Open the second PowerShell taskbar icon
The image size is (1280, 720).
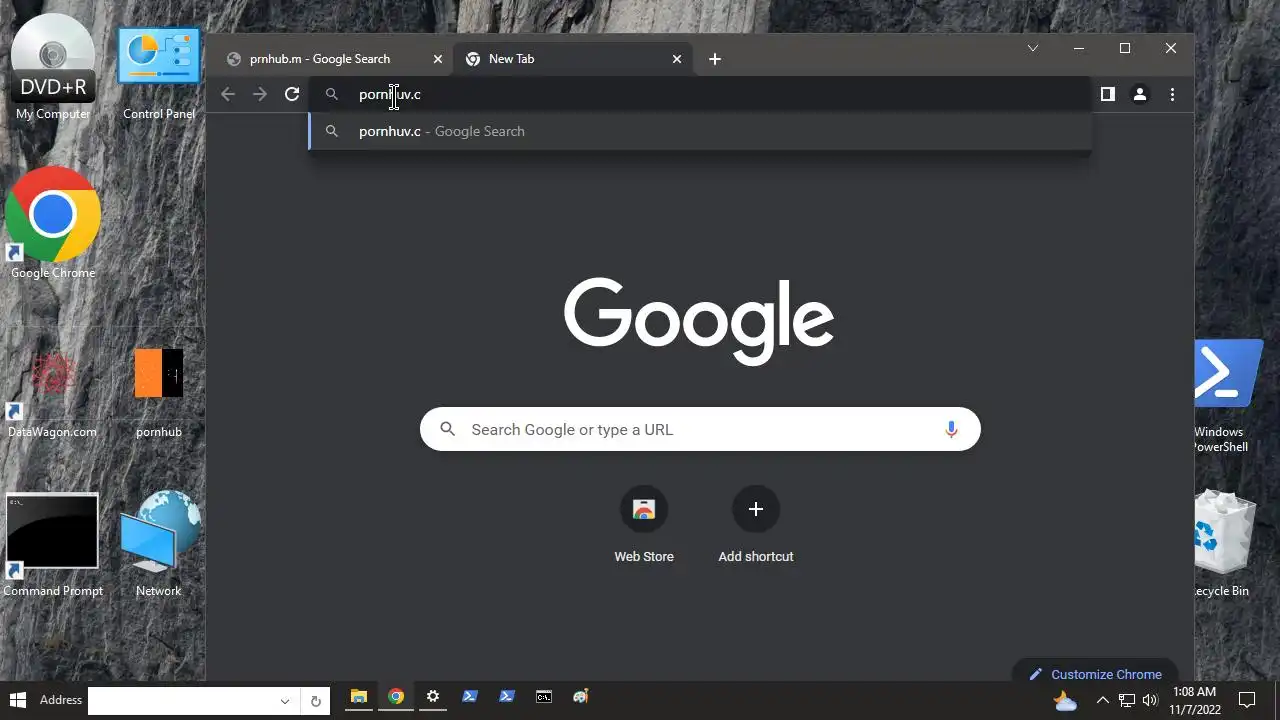pyautogui.click(x=507, y=697)
